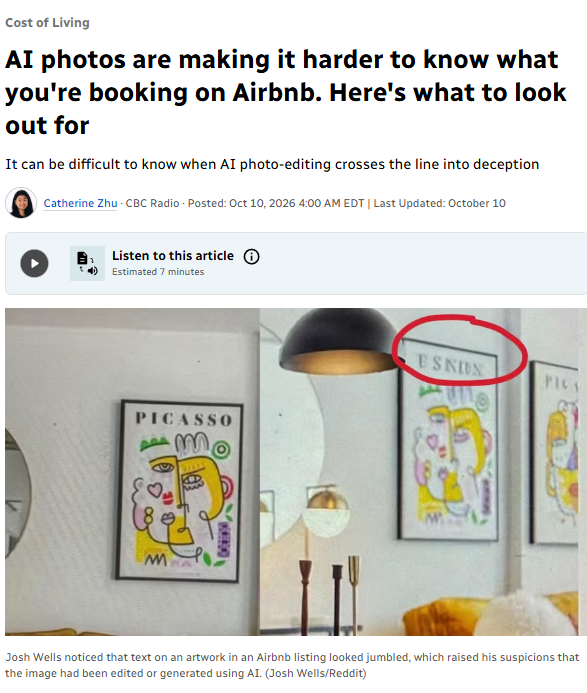Click the partially cropped Picasso poster at far right

point(555,452)
